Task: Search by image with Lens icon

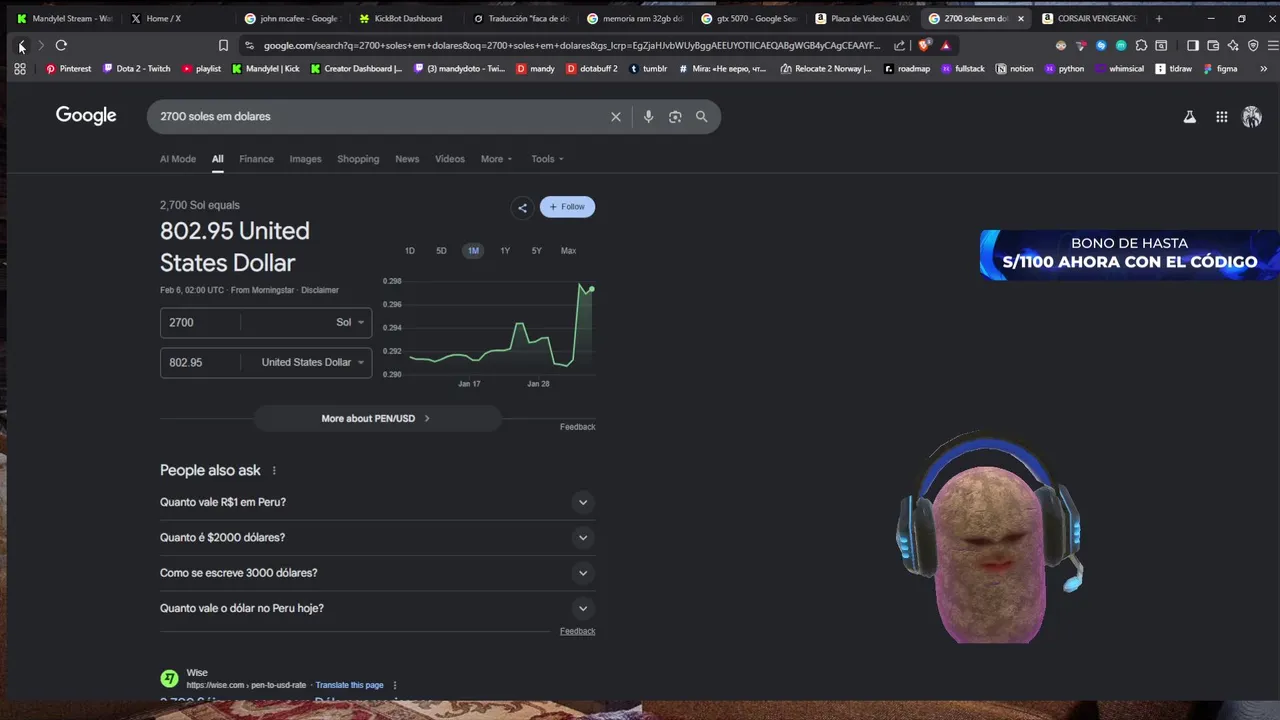Action: pyautogui.click(x=675, y=117)
